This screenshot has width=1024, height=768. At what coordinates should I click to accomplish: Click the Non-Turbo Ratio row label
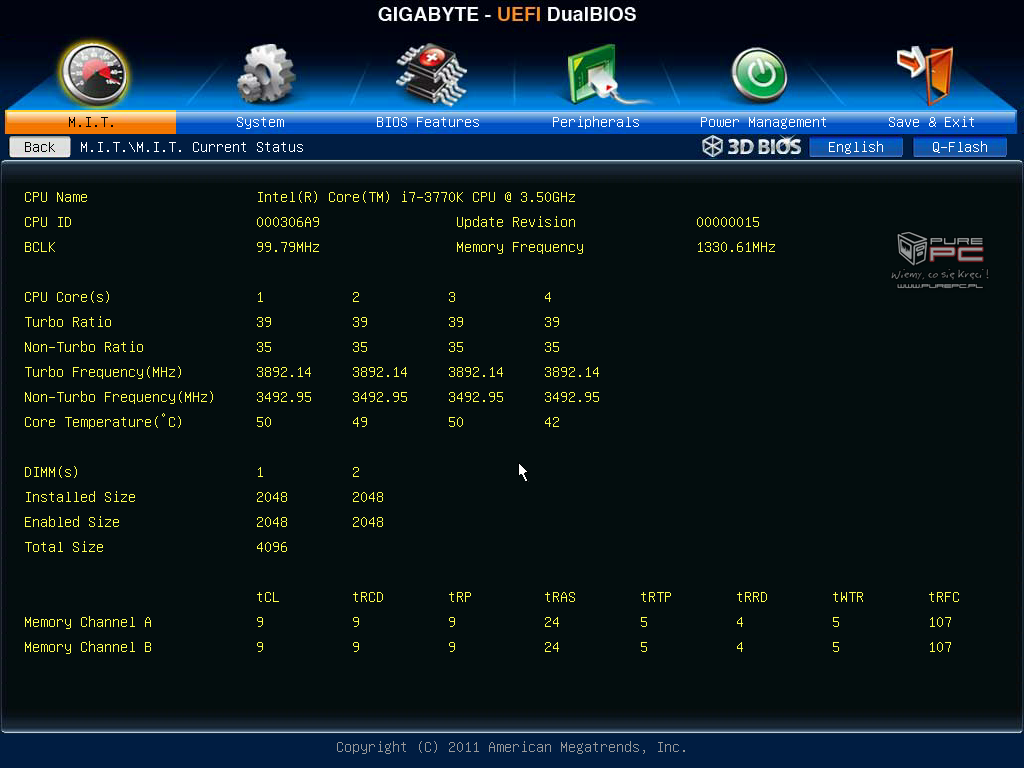(84, 347)
